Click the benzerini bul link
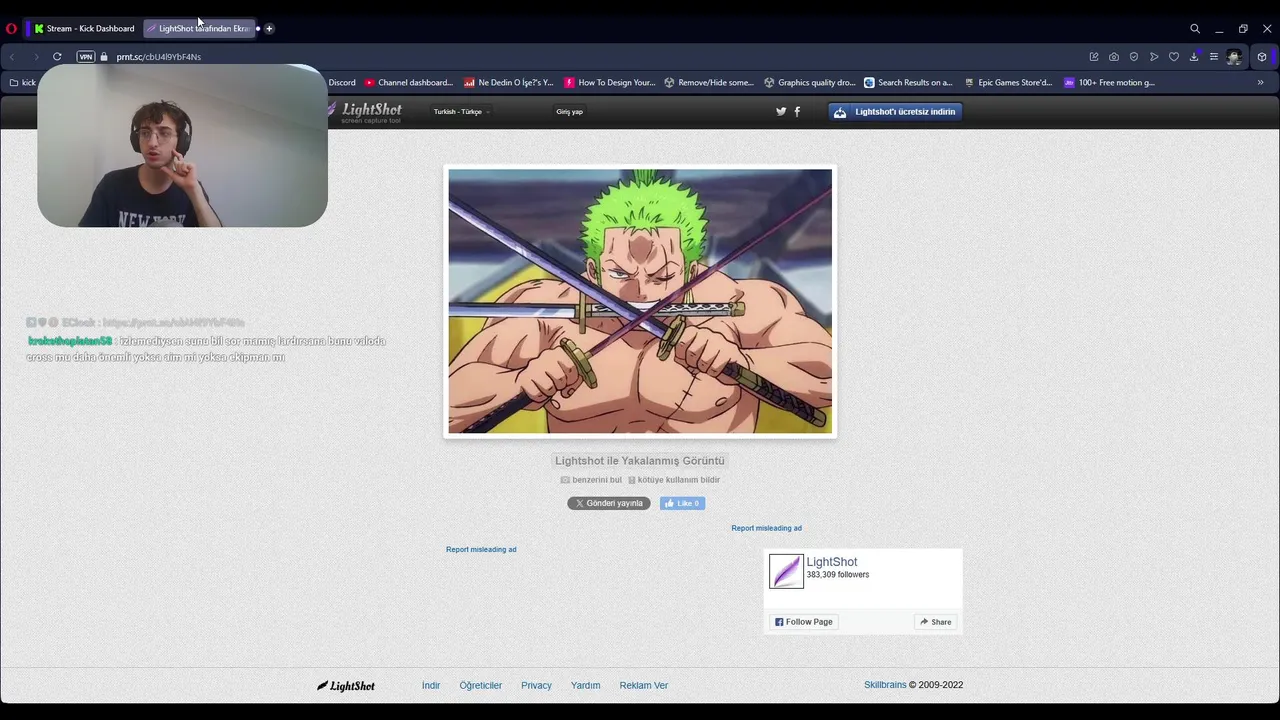 click(x=591, y=480)
